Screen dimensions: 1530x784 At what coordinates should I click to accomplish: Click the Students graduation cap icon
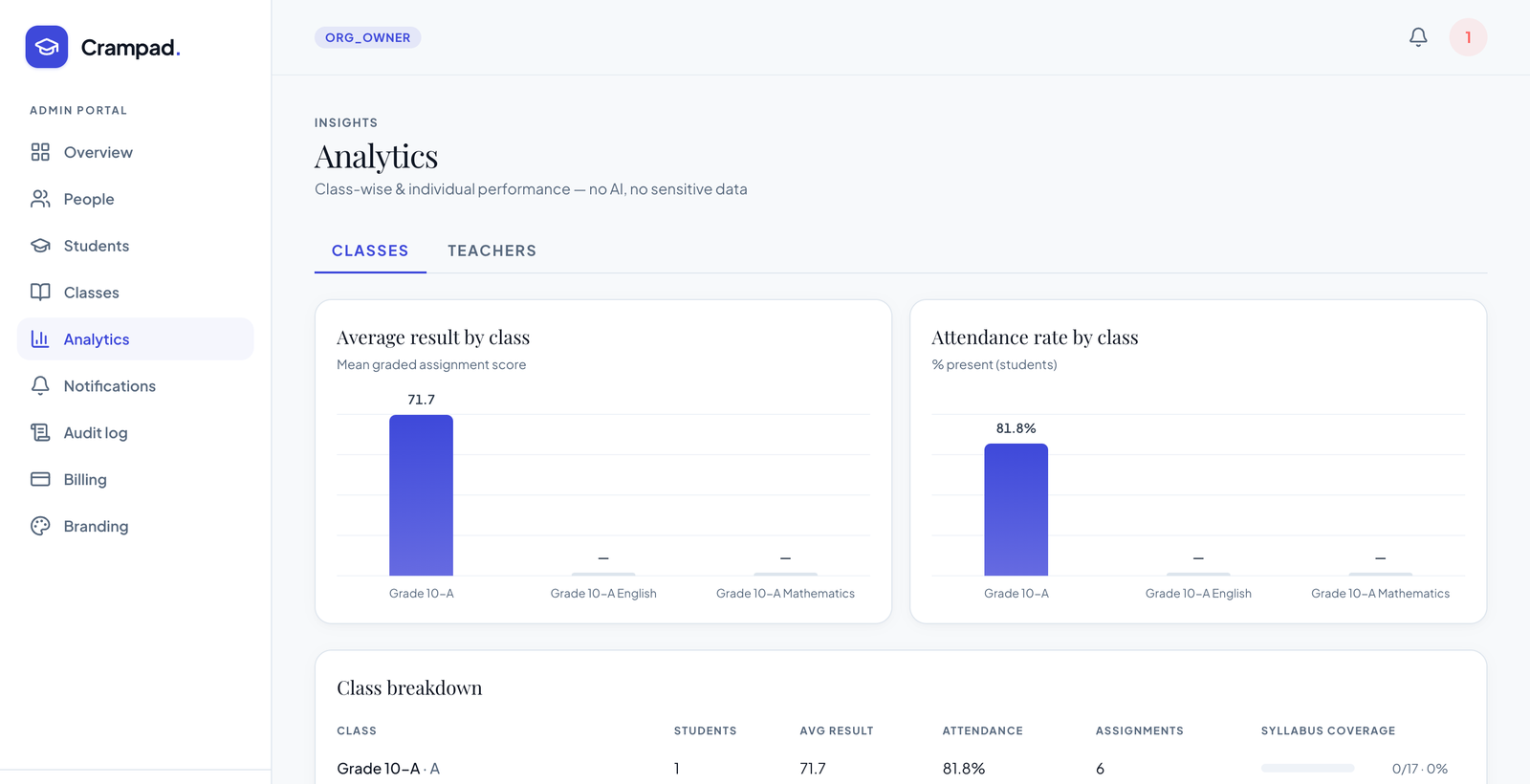click(x=40, y=246)
